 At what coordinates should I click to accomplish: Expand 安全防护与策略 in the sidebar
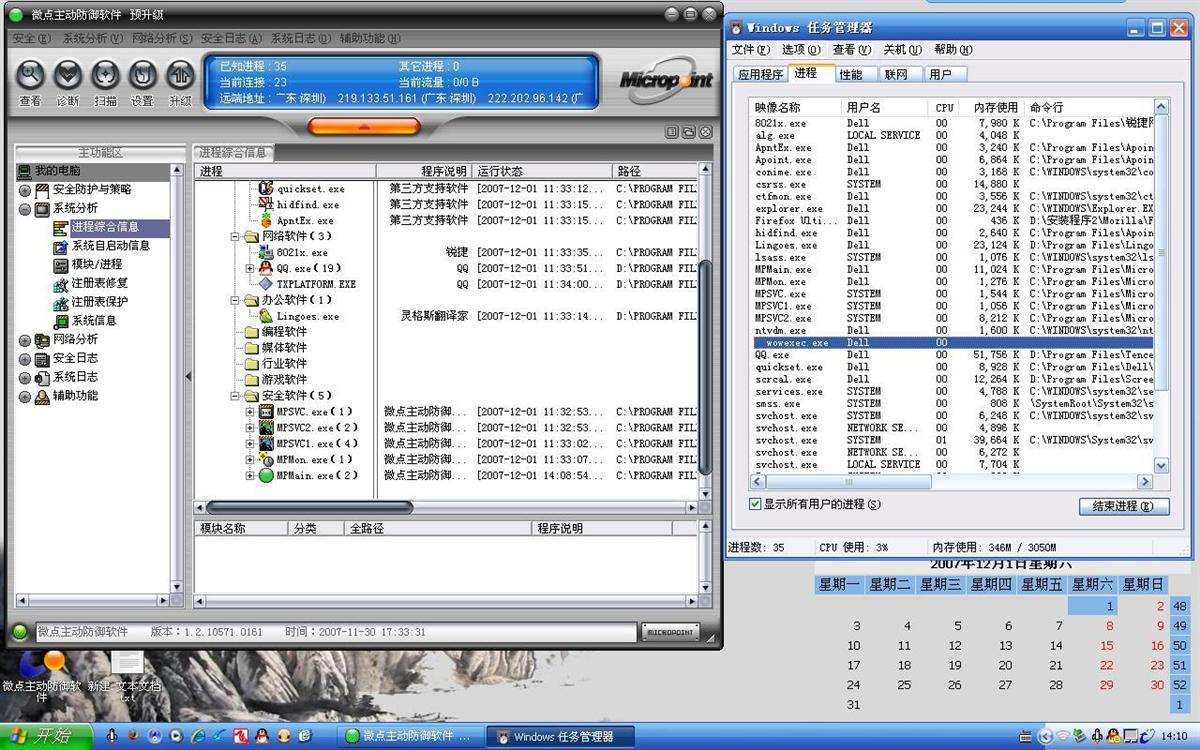point(24,190)
